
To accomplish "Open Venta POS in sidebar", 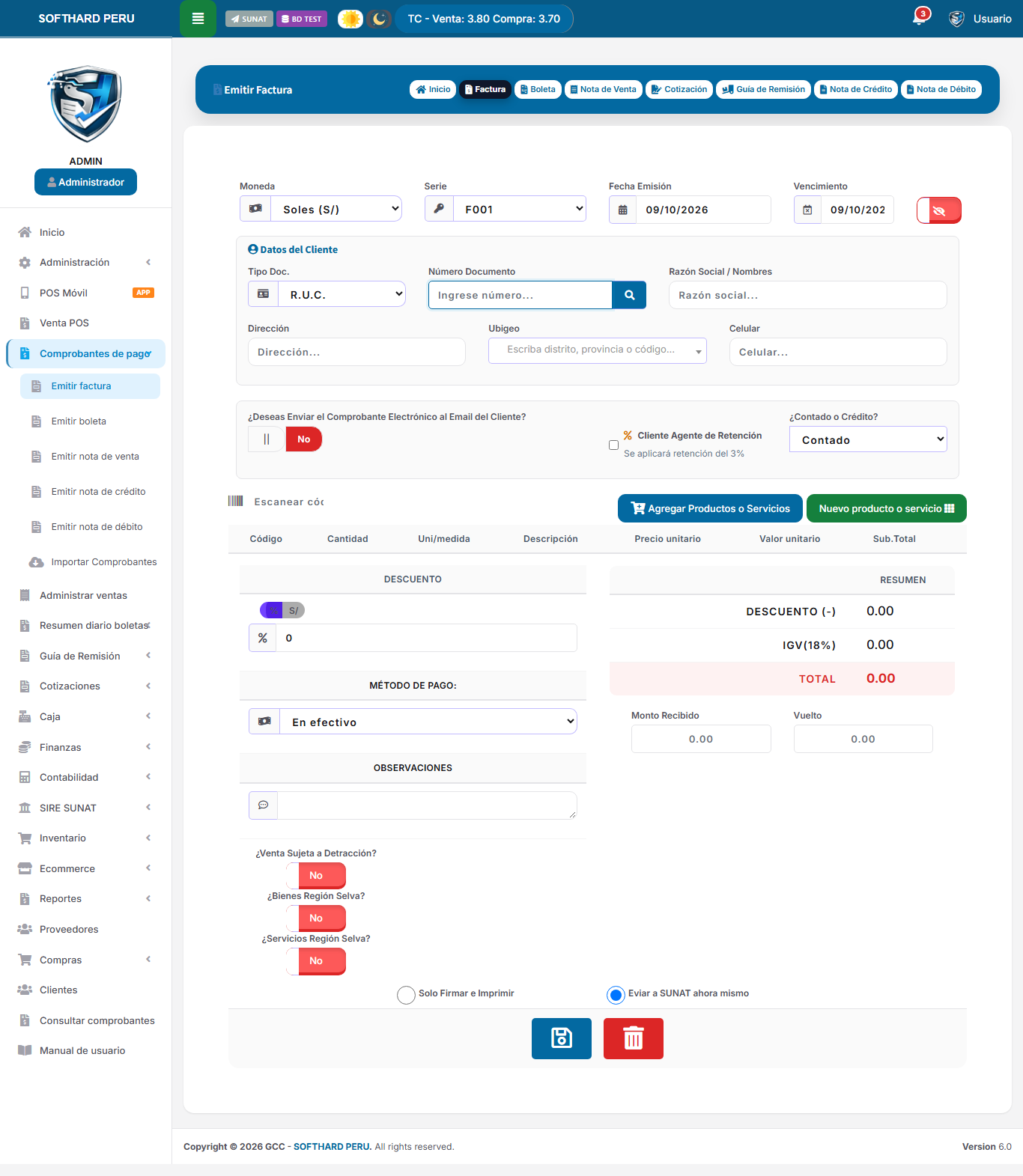I will coord(86,323).
